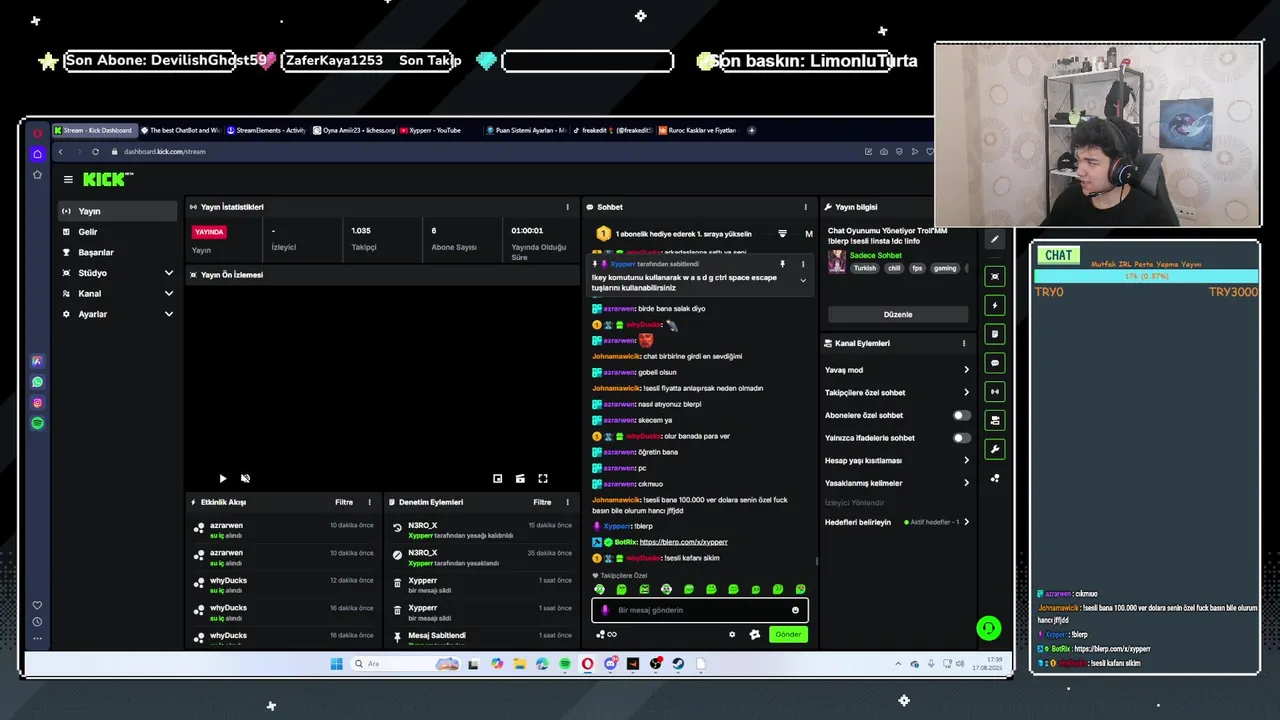Go back in browser navigation
The image size is (1280, 720).
pyautogui.click(x=60, y=152)
